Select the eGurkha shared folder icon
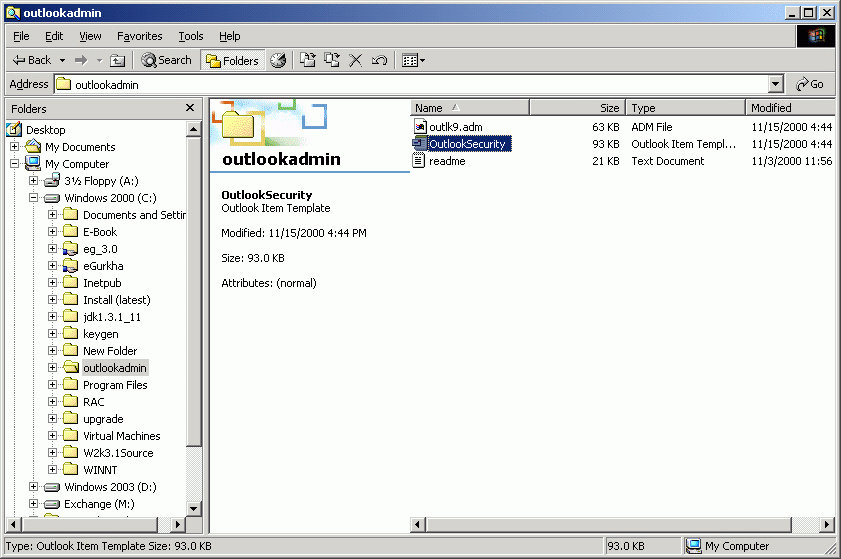The height and width of the screenshot is (559, 841). click(x=70, y=266)
